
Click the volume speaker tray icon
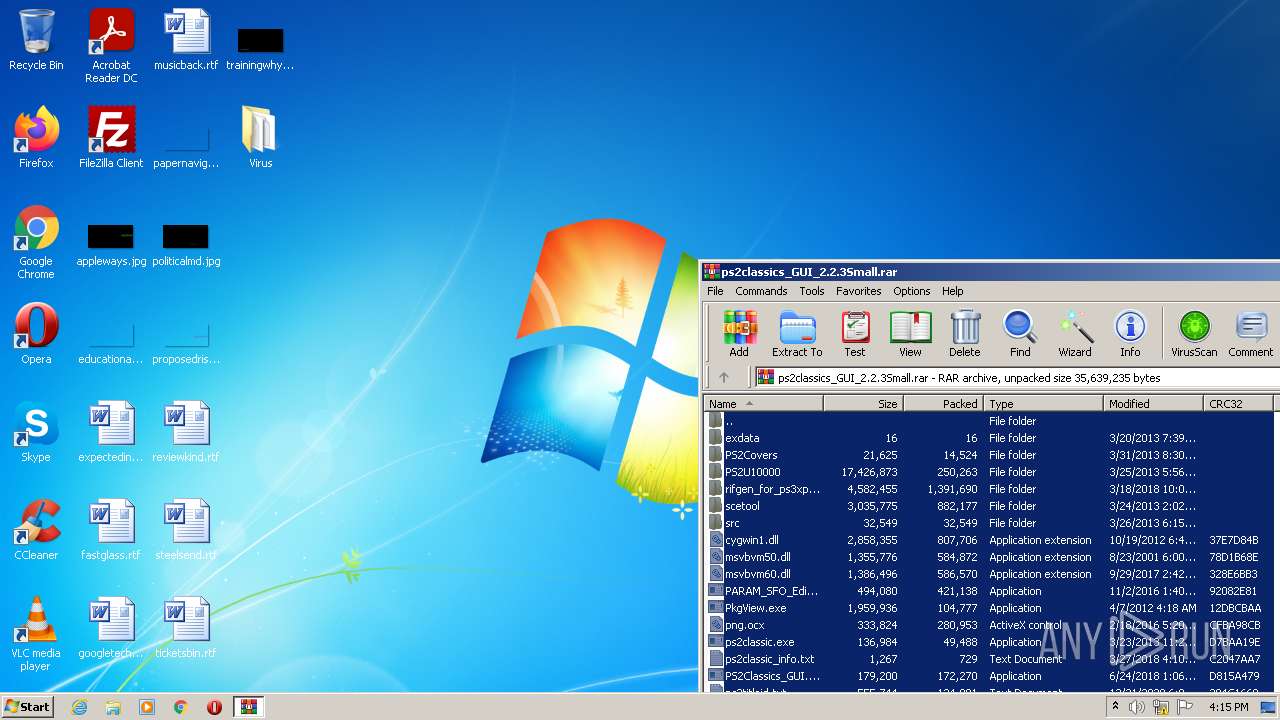coord(1137,707)
